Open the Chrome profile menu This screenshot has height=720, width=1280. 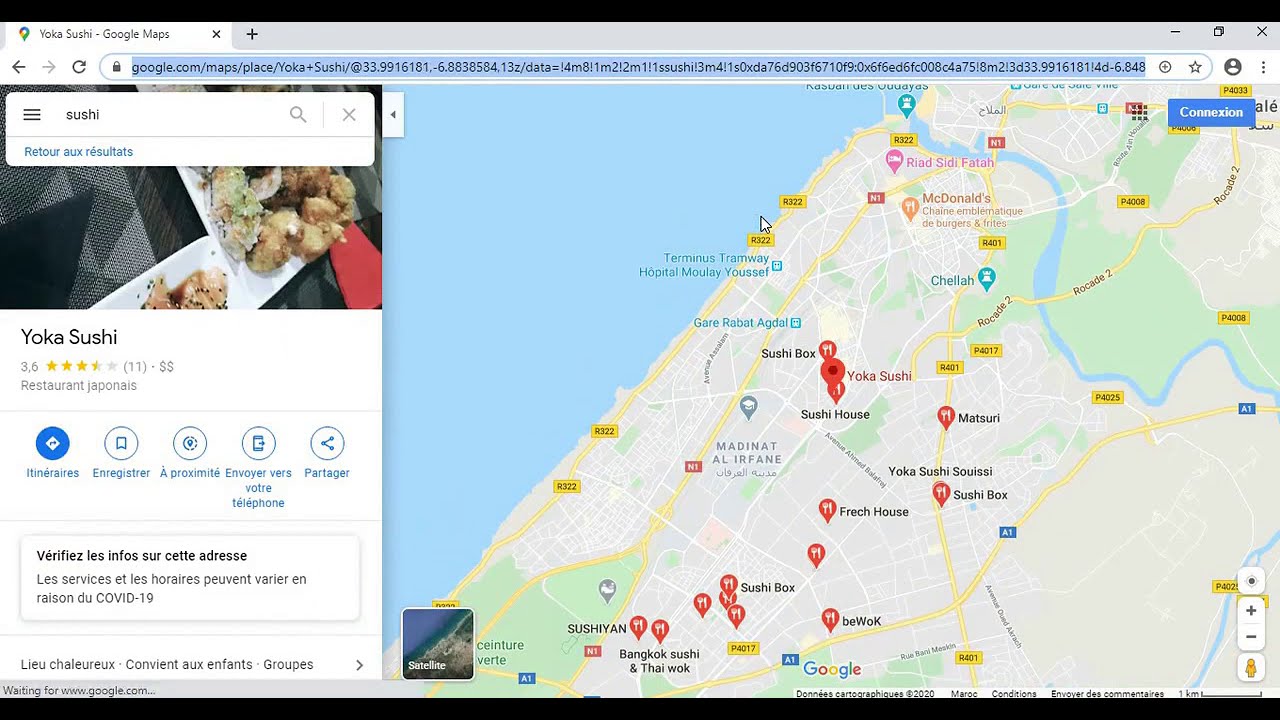pos(1233,67)
